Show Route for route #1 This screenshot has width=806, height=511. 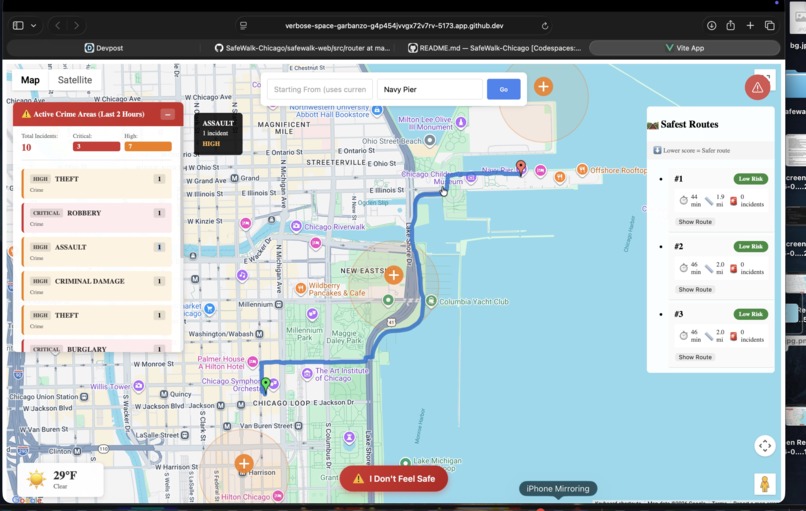(x=695, y=222)
